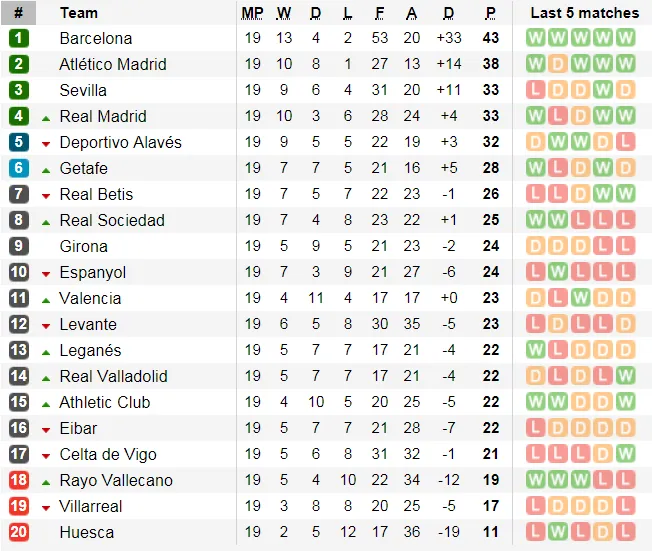The image size is (652, 551).
Task: Open the Atlético Madrid team link
Action: point(113,64)
